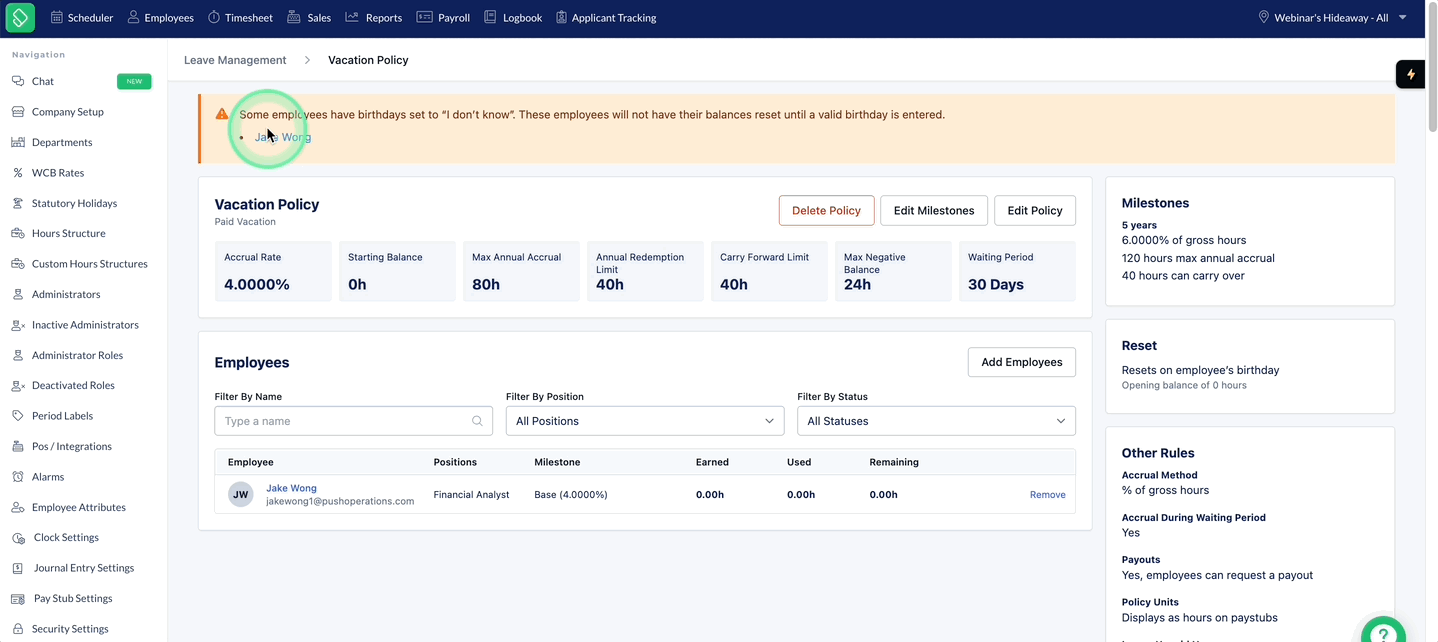Open the Logbook menu

coord(513,17)
